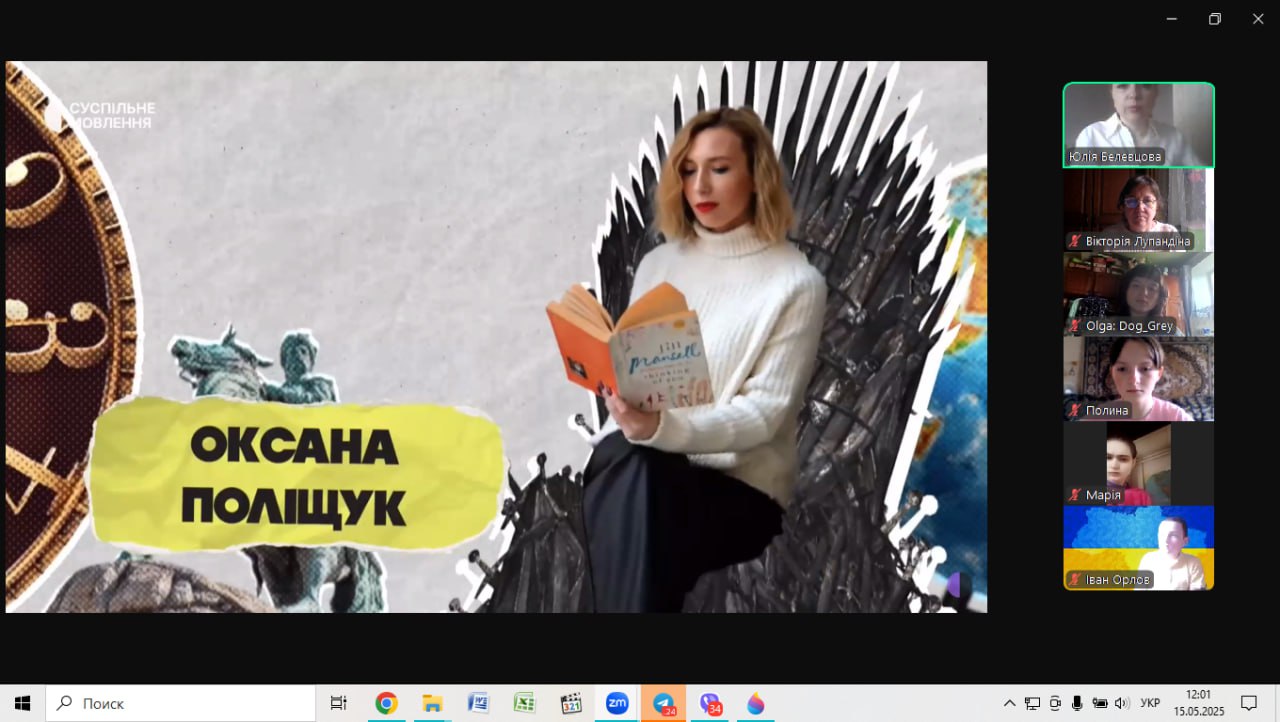Select Полина's video thumbnail
The width and height of the screenshot is (1280, 722).
click(x=1139, y=379)
